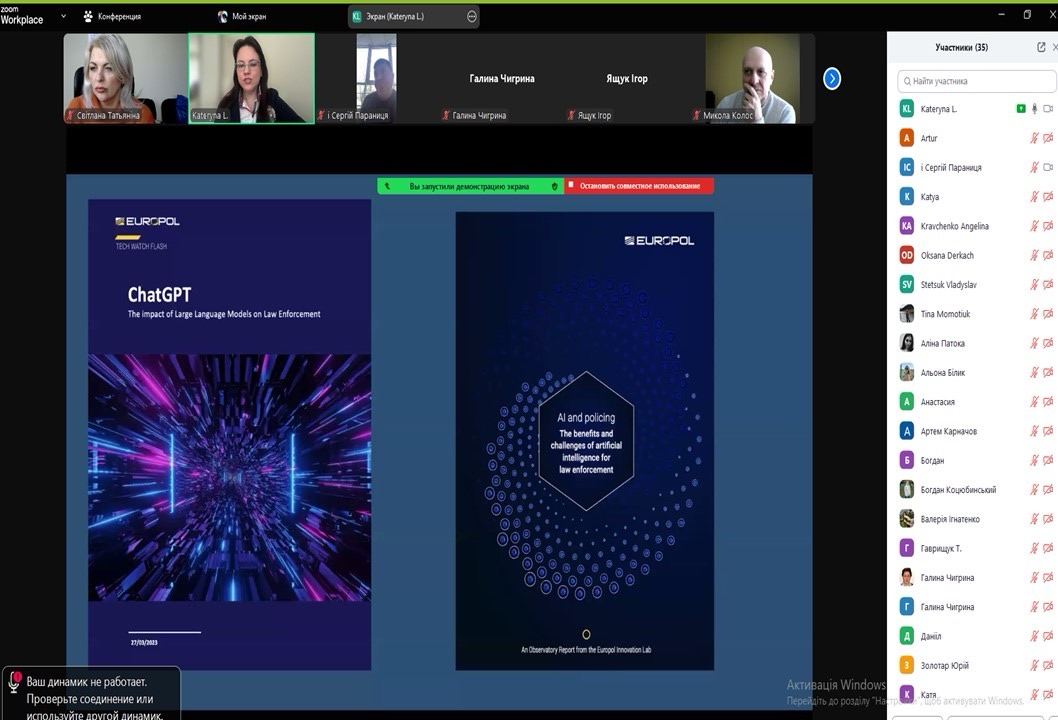This screenshot has height=720, width=1058.
Task: Select Світлана Татьянна's video thumbnail
Action: (126, 78)
